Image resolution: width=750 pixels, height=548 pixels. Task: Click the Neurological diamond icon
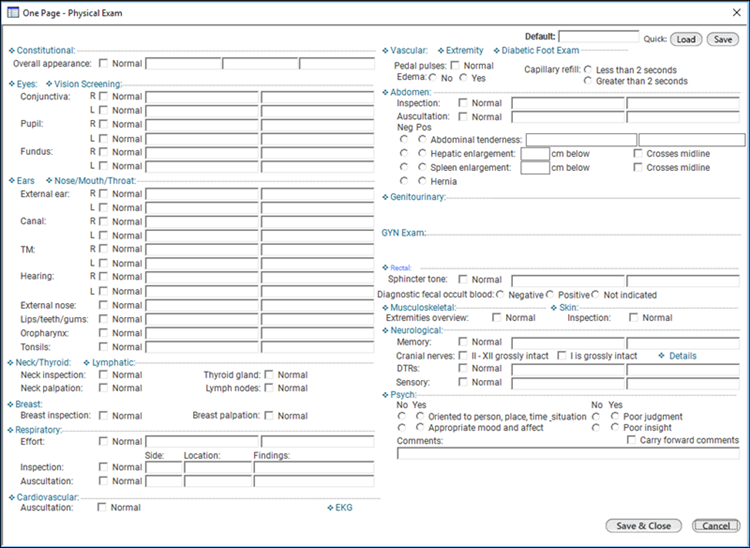386,330
